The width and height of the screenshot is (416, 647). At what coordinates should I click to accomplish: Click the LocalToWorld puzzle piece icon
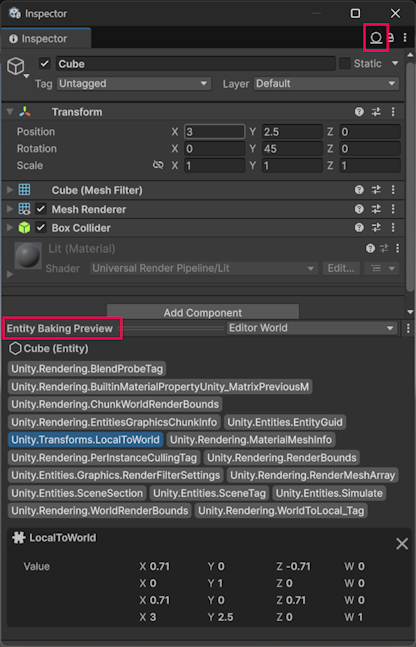[x=18, y=538]
